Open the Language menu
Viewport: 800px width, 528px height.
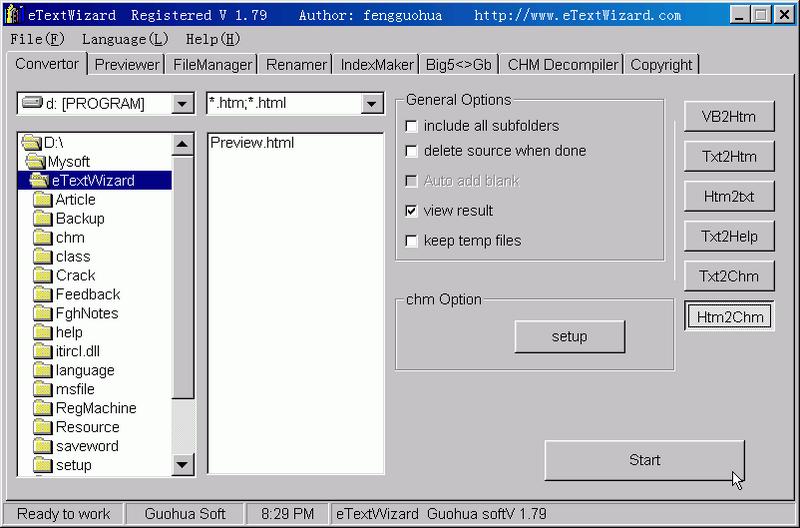(125, 39)
